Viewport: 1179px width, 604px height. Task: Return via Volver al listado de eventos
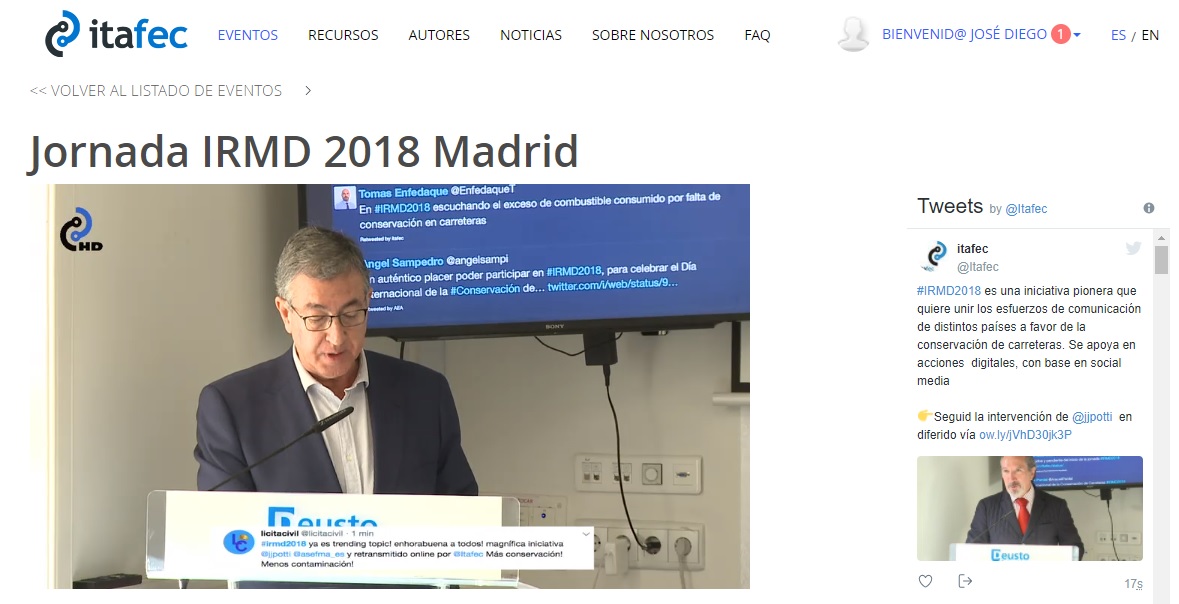tap(156, 91)
